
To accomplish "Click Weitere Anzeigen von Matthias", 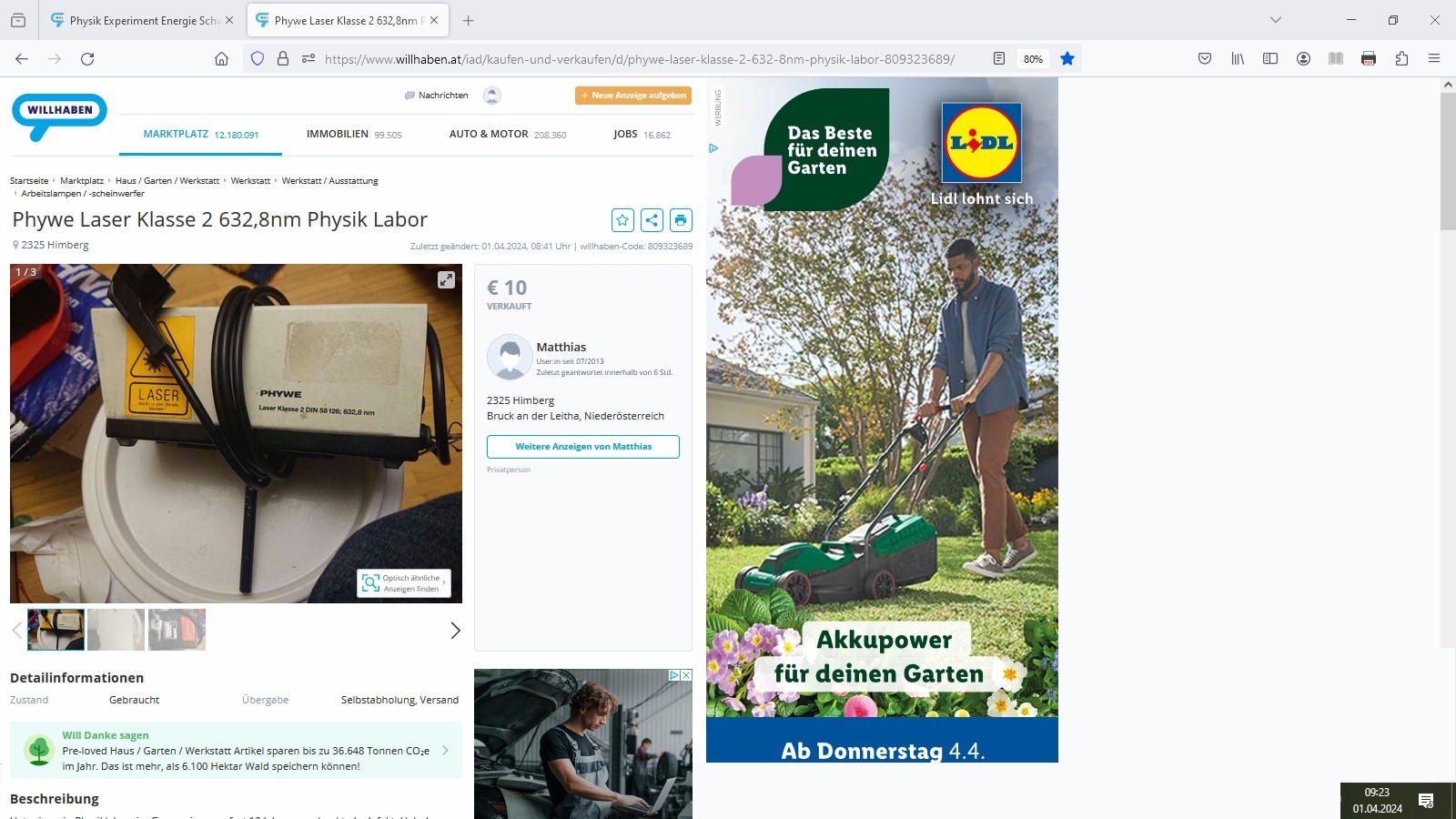I will pos(583,447).
